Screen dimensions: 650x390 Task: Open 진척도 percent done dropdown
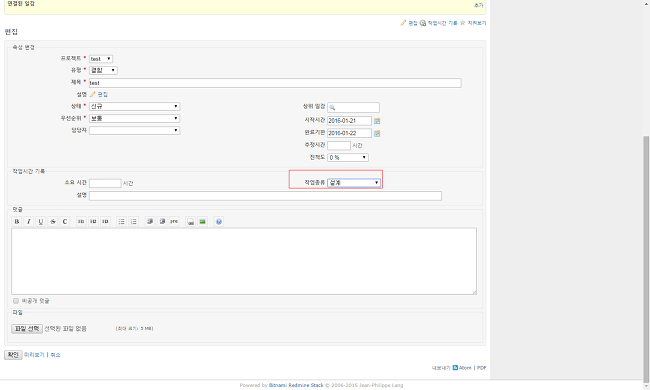[348, 157]
